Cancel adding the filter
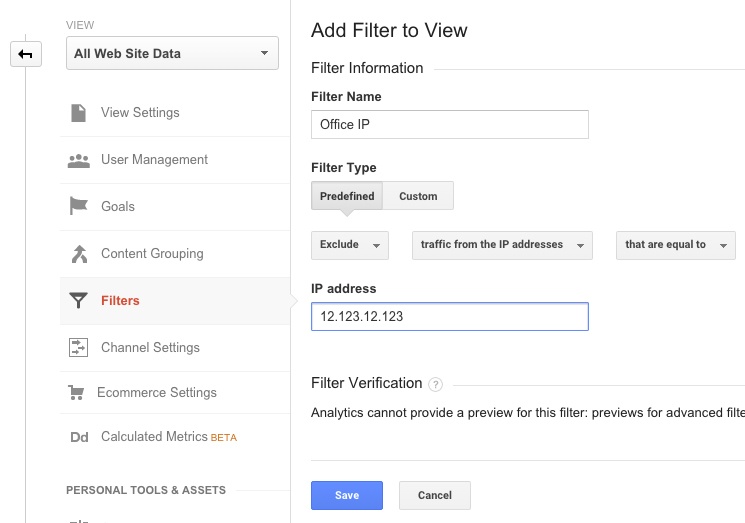 (434, 495)
